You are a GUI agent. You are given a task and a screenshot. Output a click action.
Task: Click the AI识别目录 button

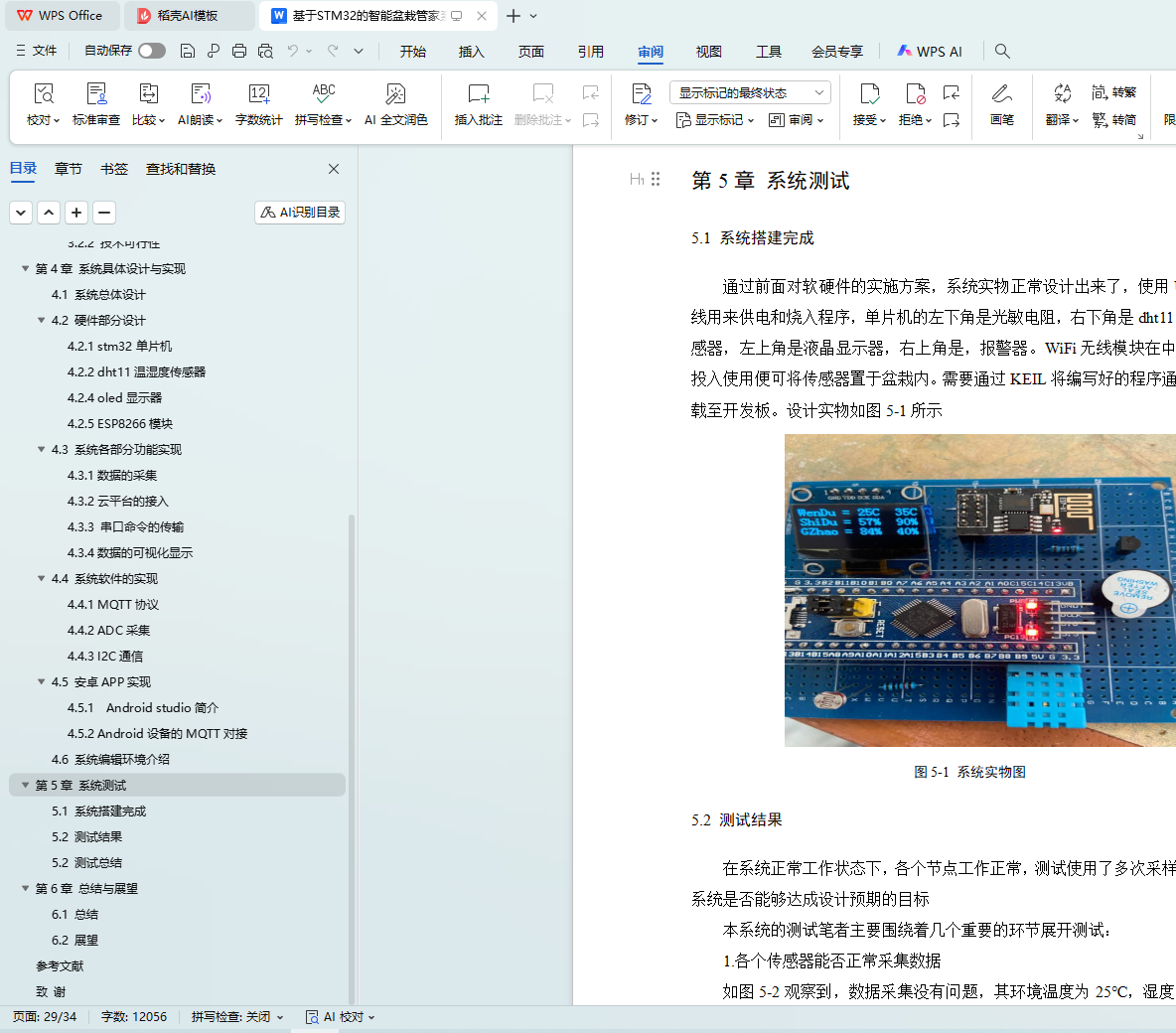(x=300, y=213)
